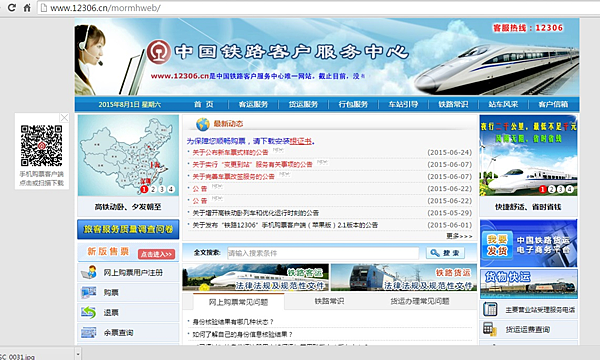Open 客运服务 menu item
Viewport: 600px width, 360px height.
tap(253, 104)
